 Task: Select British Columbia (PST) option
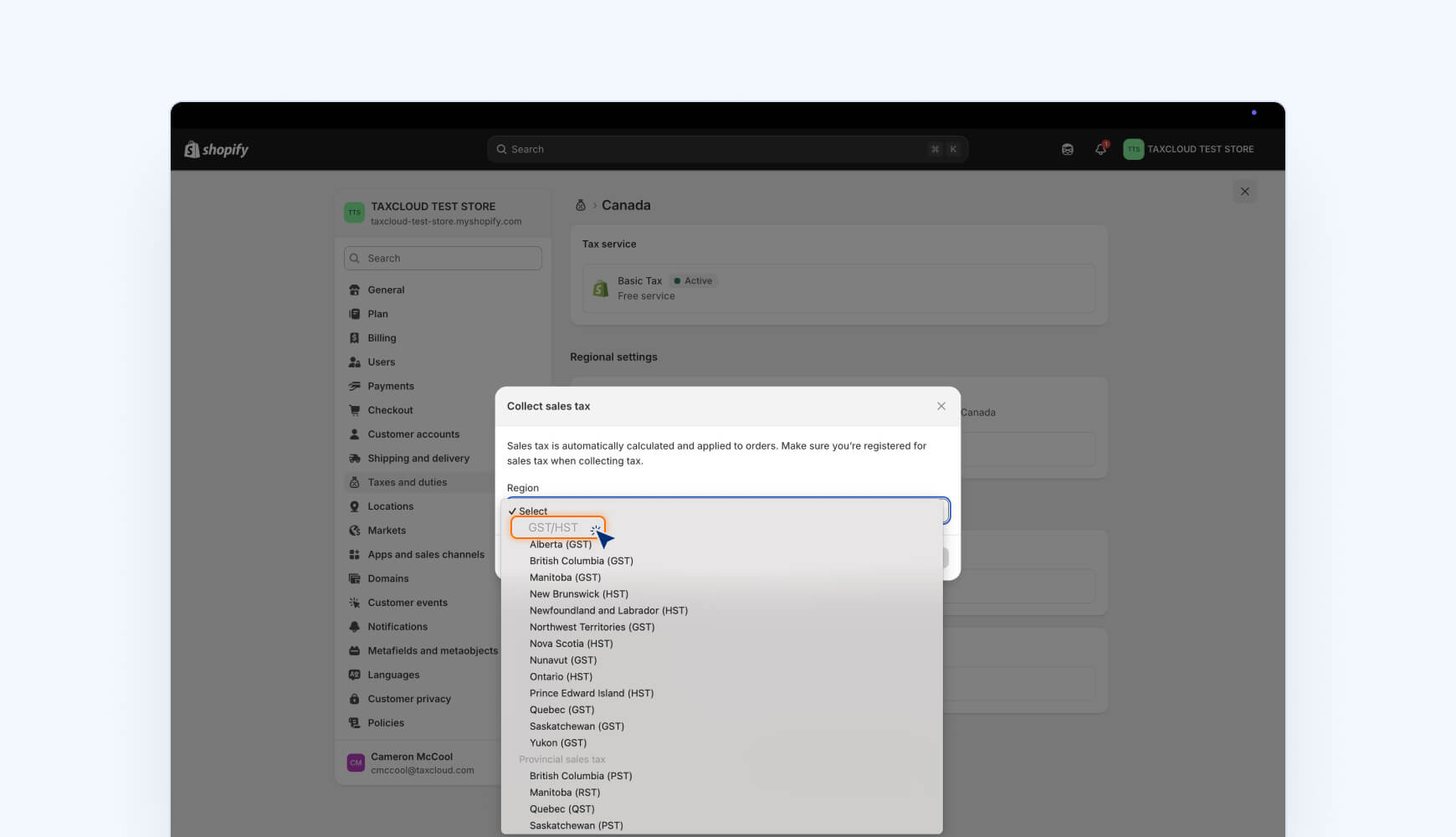pos(580,776)
